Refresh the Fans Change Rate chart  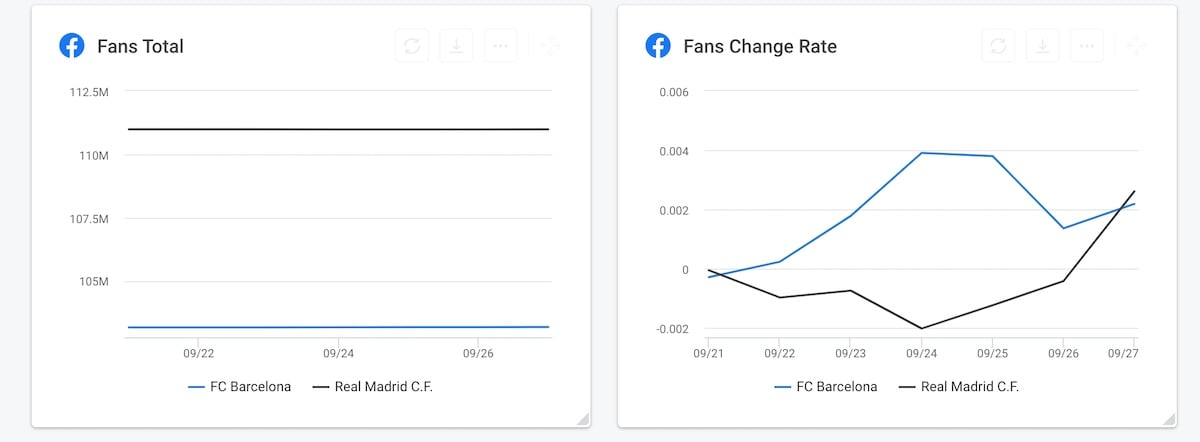tap(998, 46)
